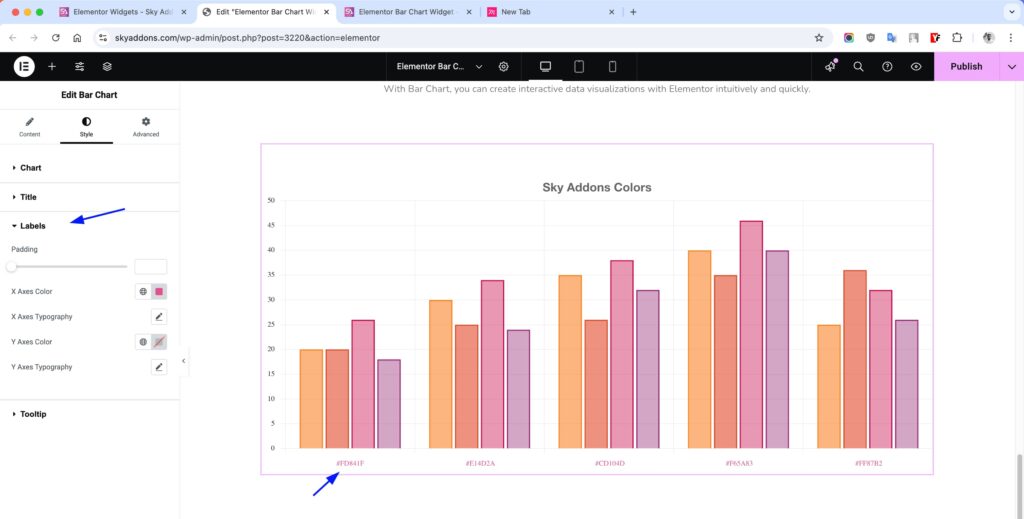Click Y Axes Color global globe icon
1024x519 pixels.
click(x=143, y=342)
